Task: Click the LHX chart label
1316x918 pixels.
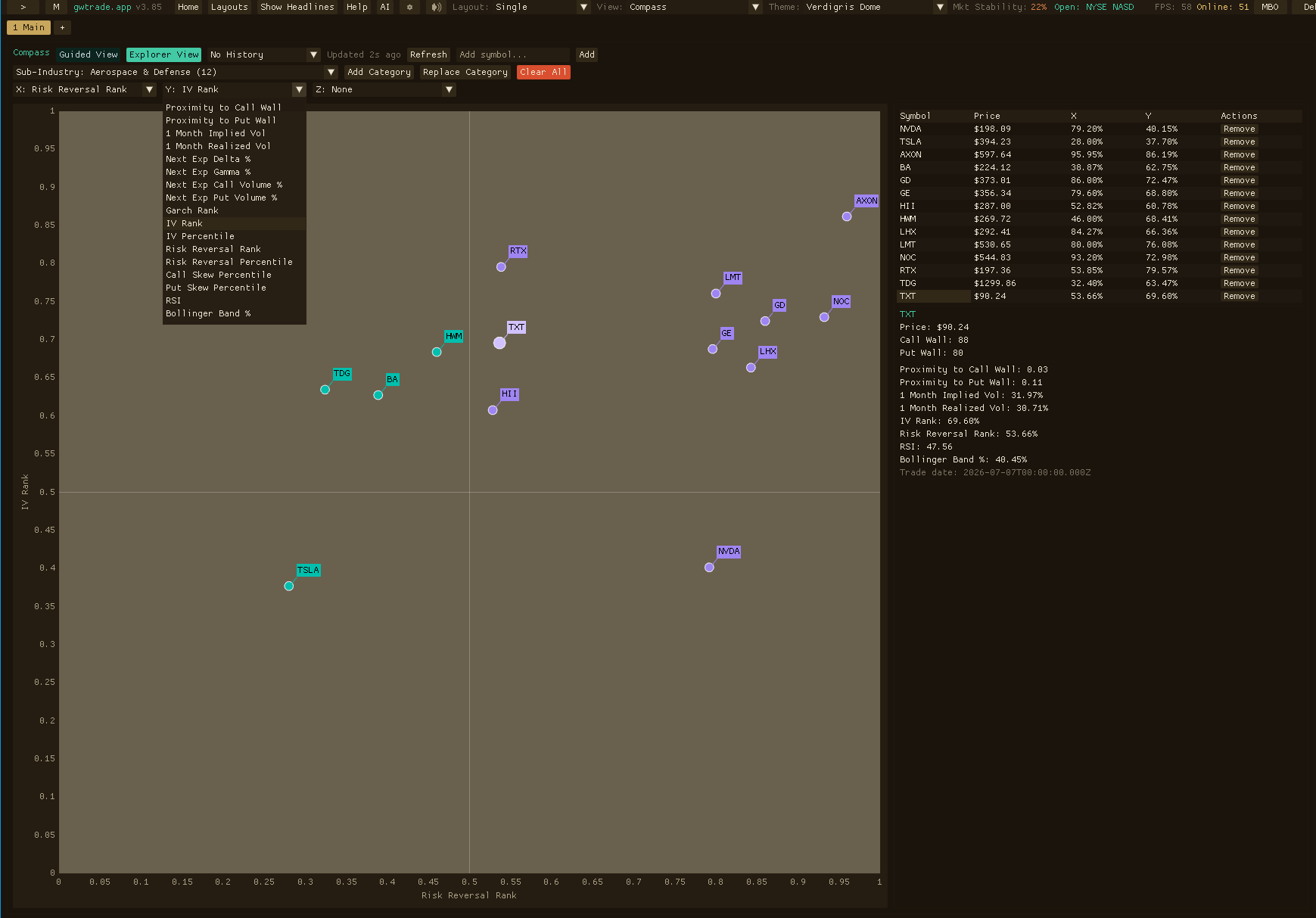Action: tap(767, 352)
